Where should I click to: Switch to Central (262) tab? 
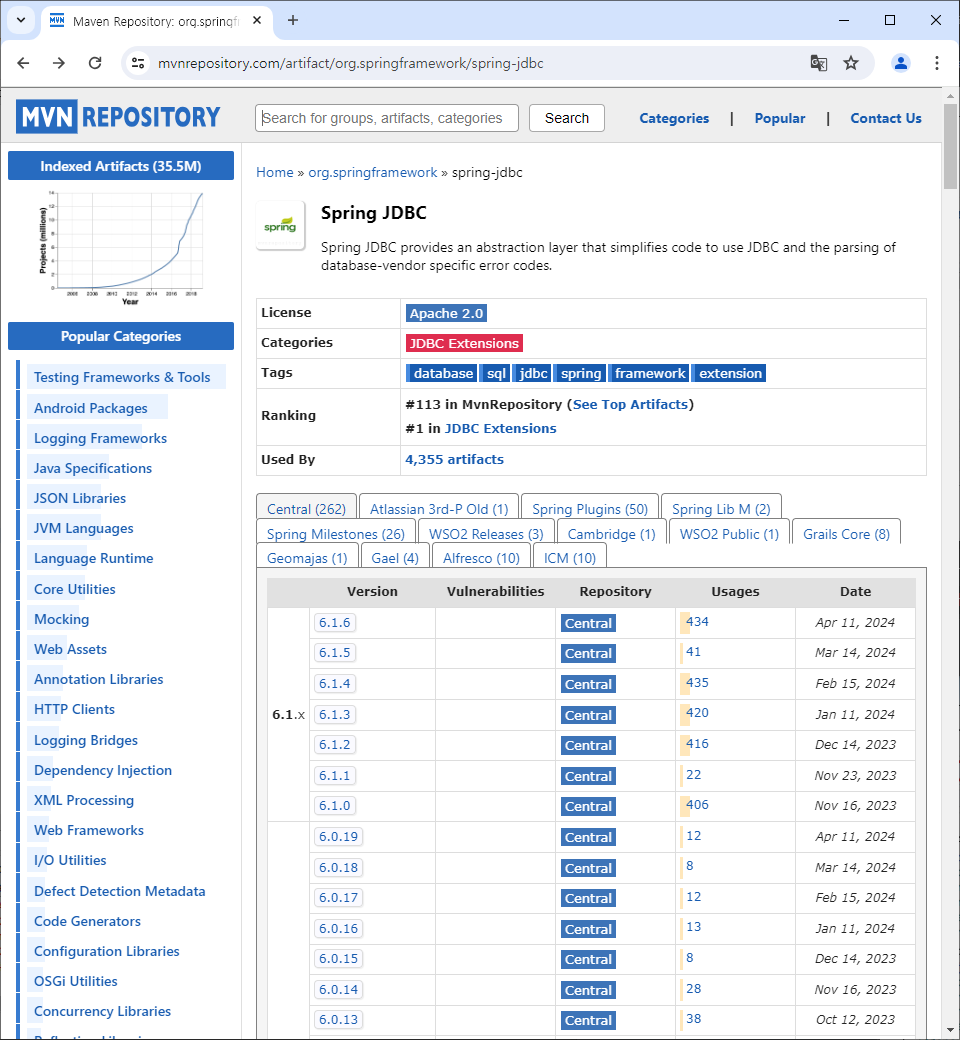tap(307, 509)
